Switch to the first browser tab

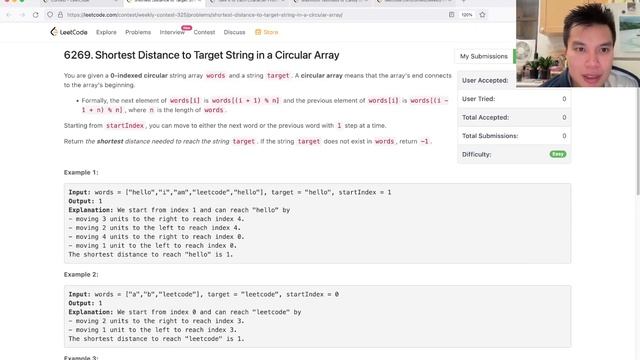point(80,2)
